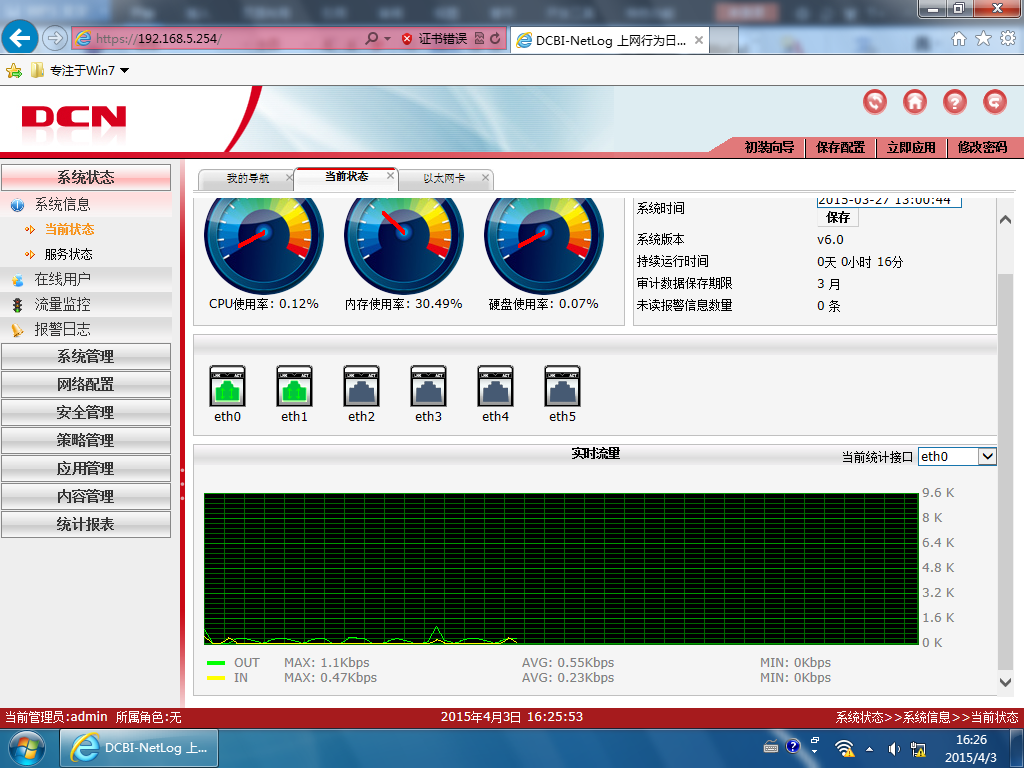Open the browser home icon
This screenshot has width=1024, height=768.
click(x=959, y=39)
